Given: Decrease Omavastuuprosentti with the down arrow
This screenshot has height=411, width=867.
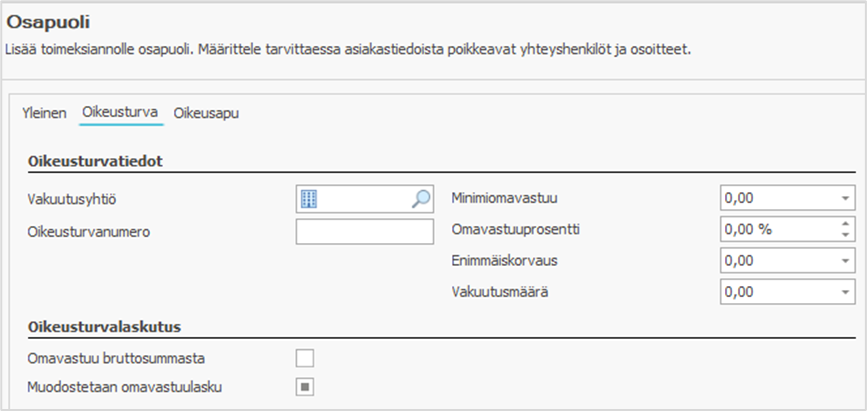Looking at the screenshot, I should [x=846, y=235].
